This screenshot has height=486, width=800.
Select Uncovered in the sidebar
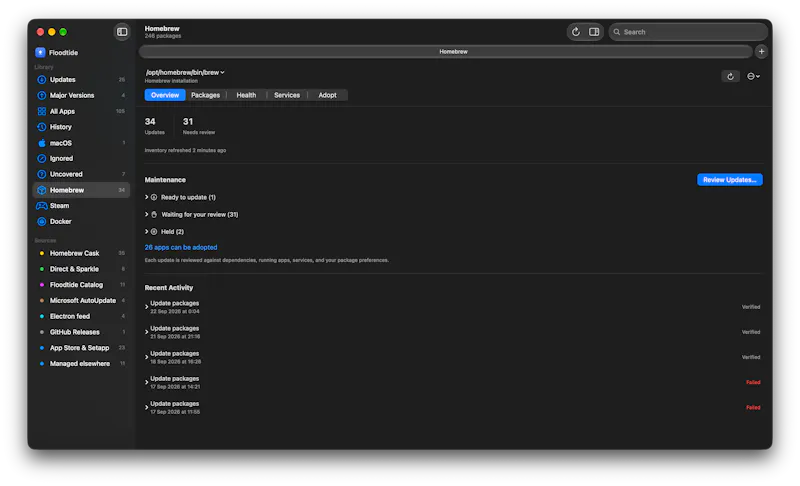pyautogui.click(x=81, y=174)
